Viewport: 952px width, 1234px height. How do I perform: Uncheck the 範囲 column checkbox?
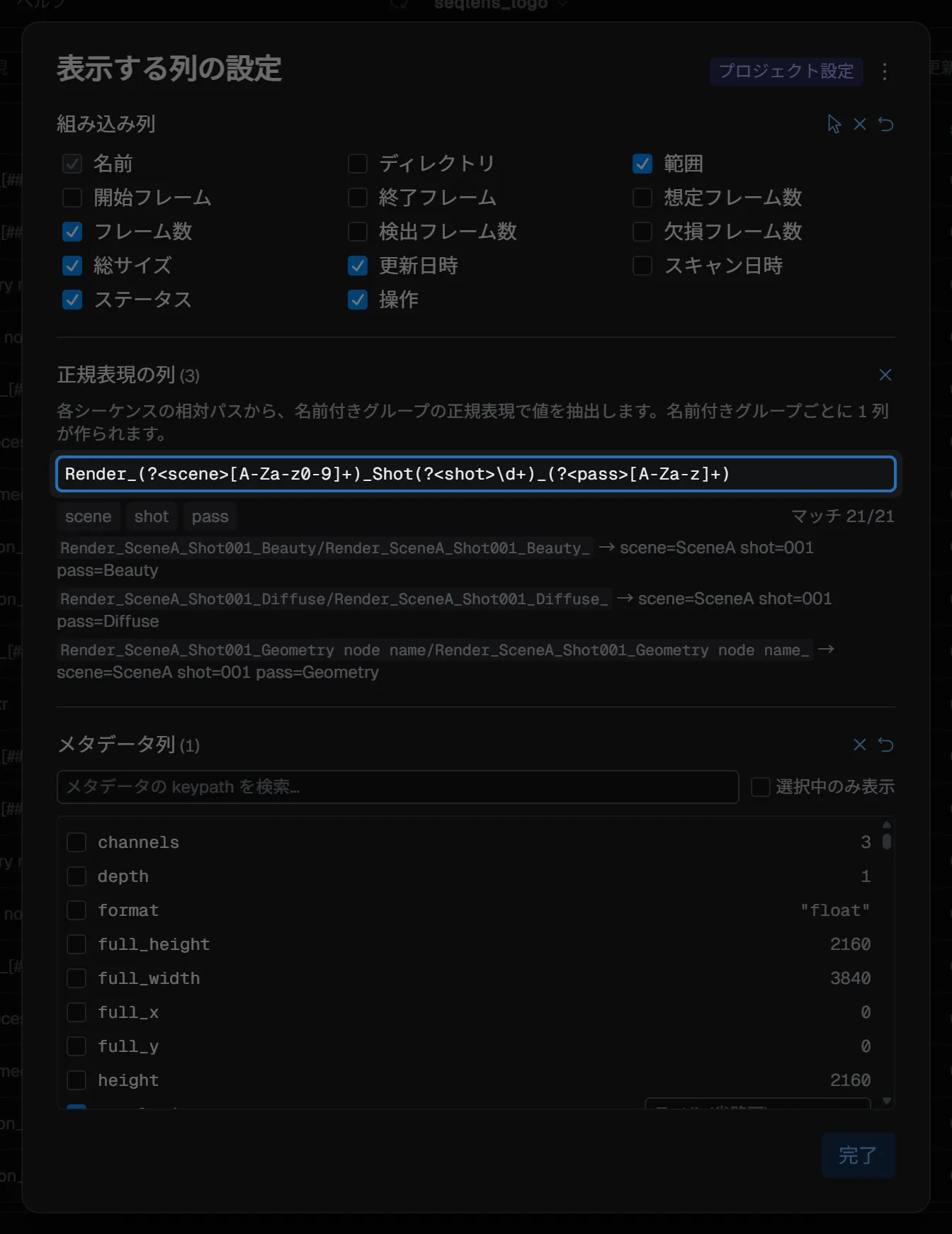(x=642, y=164)
